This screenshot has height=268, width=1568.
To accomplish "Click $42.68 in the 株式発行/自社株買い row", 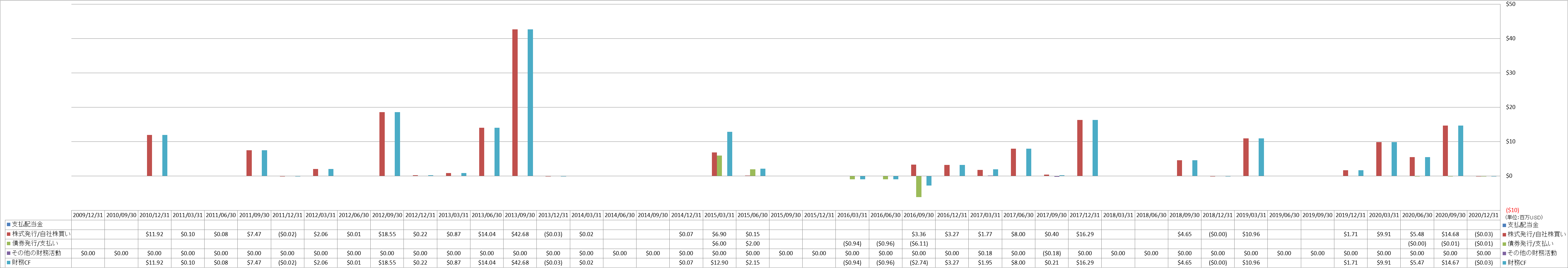I will (x=520, y=234).
